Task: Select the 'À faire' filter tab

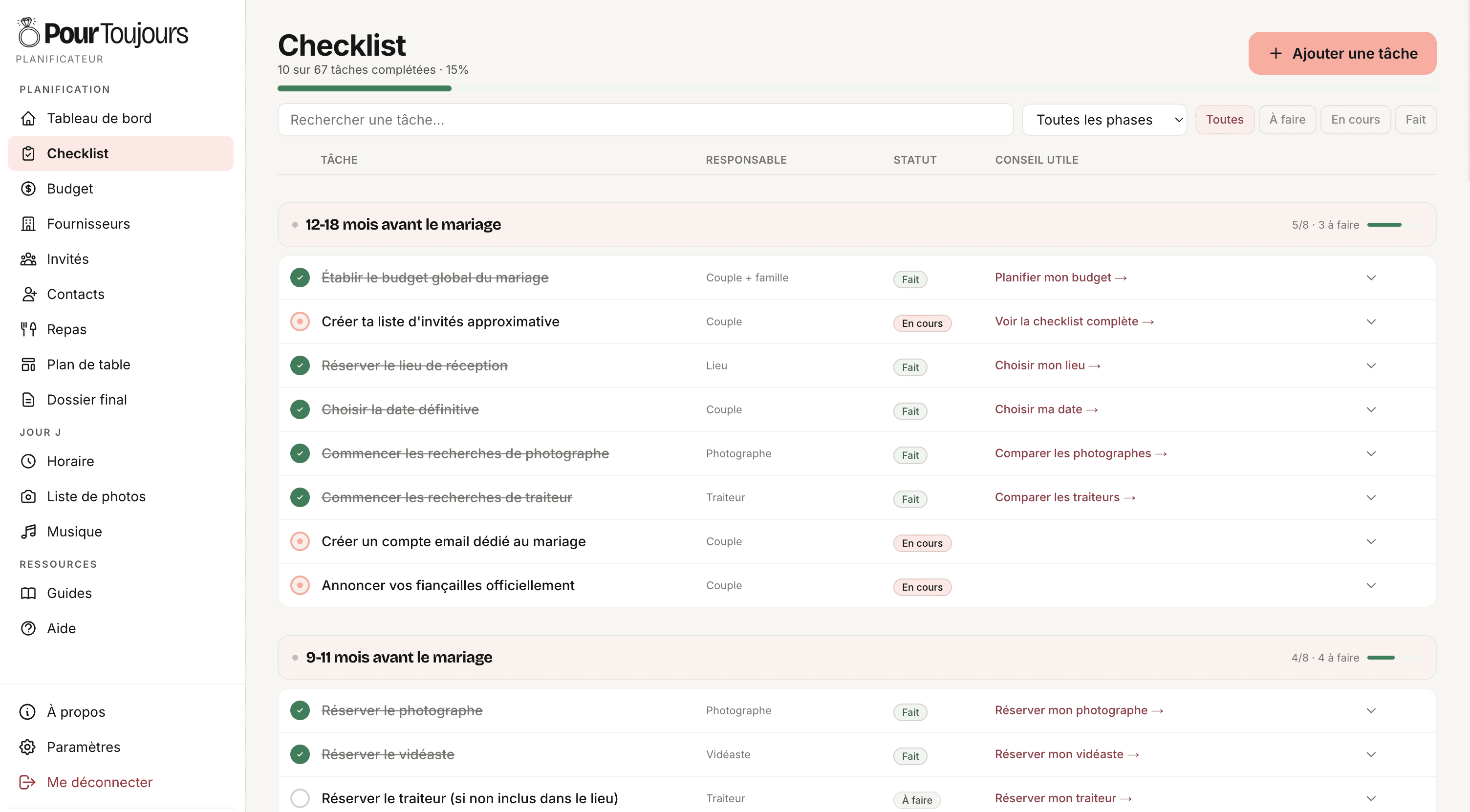Action: pyautogui.click(x=1287, y=120)
